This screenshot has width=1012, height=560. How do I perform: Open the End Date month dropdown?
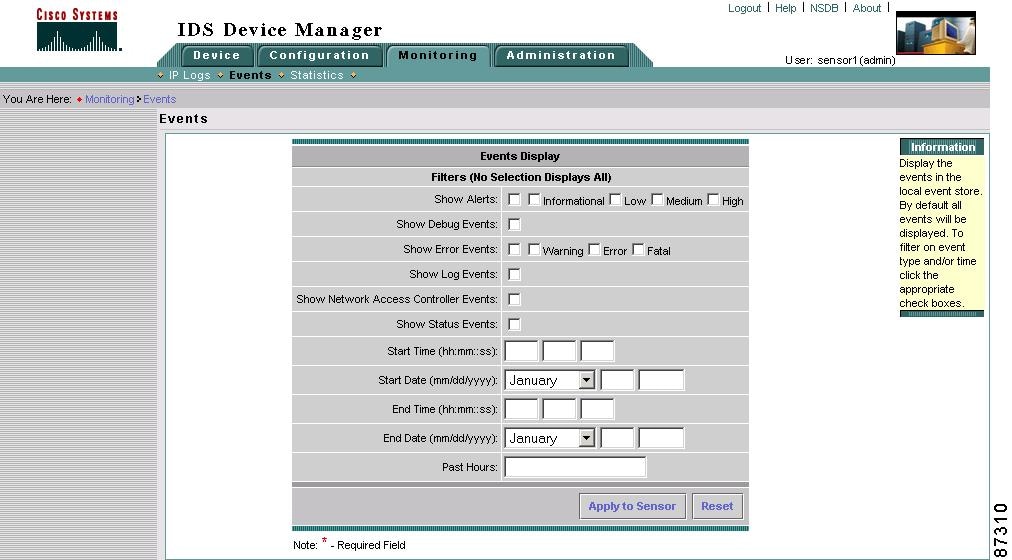click(549, 438)
